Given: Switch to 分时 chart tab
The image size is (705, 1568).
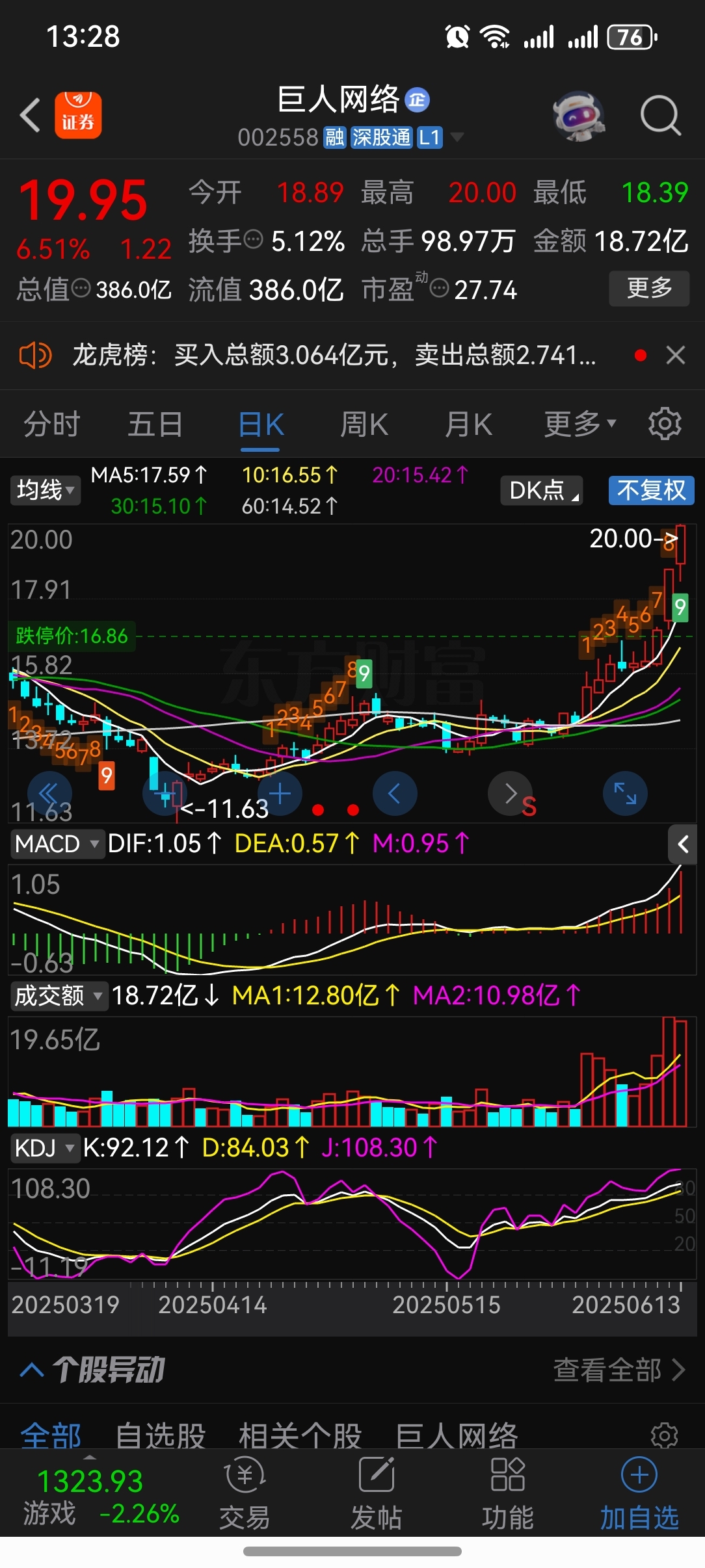Looking at the screenshot, I should coord(52,425).
